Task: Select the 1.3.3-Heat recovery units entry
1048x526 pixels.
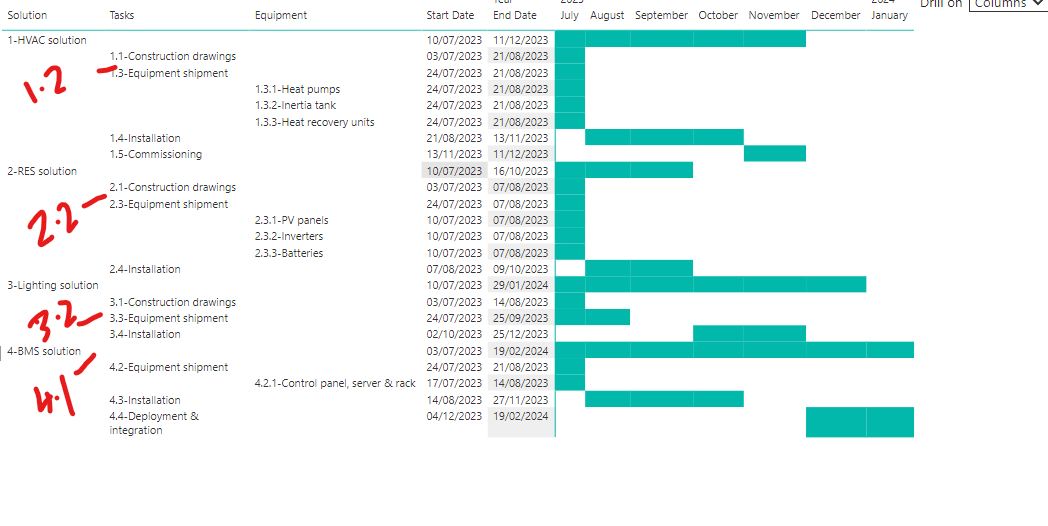Action: click(x=315, y=122)
